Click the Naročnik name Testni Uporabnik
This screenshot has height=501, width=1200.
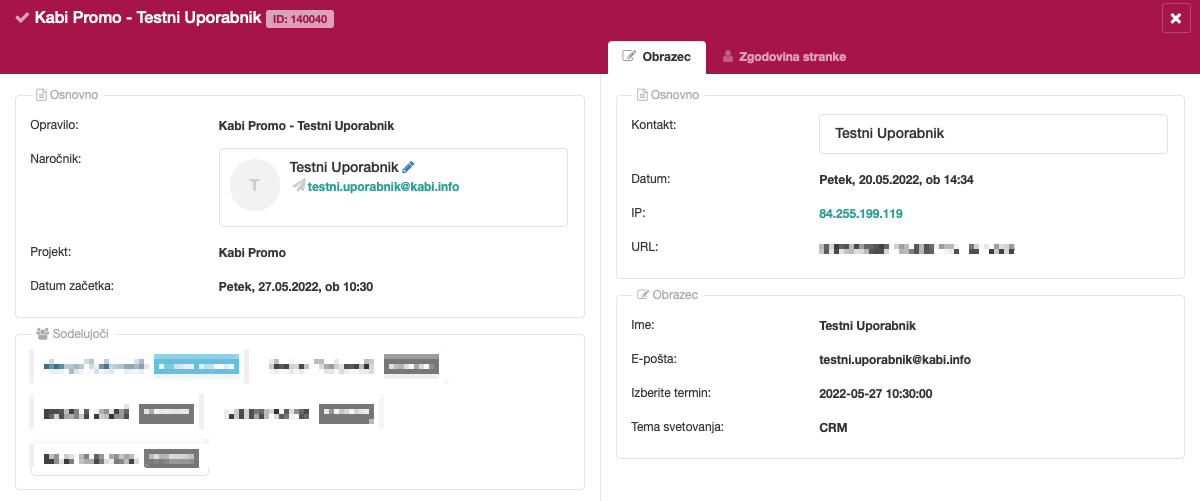click(x=343, y=167)
